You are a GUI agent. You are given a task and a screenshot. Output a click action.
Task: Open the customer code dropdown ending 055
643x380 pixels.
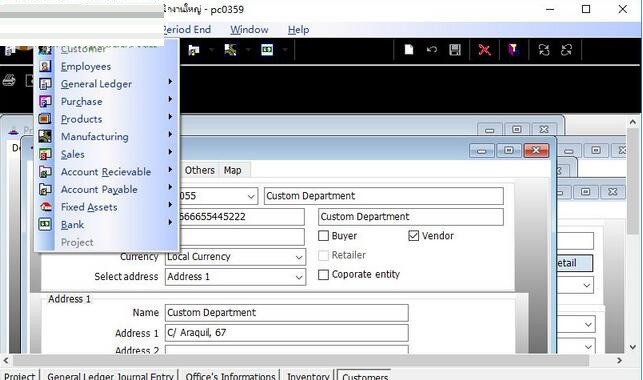[251, 196]
